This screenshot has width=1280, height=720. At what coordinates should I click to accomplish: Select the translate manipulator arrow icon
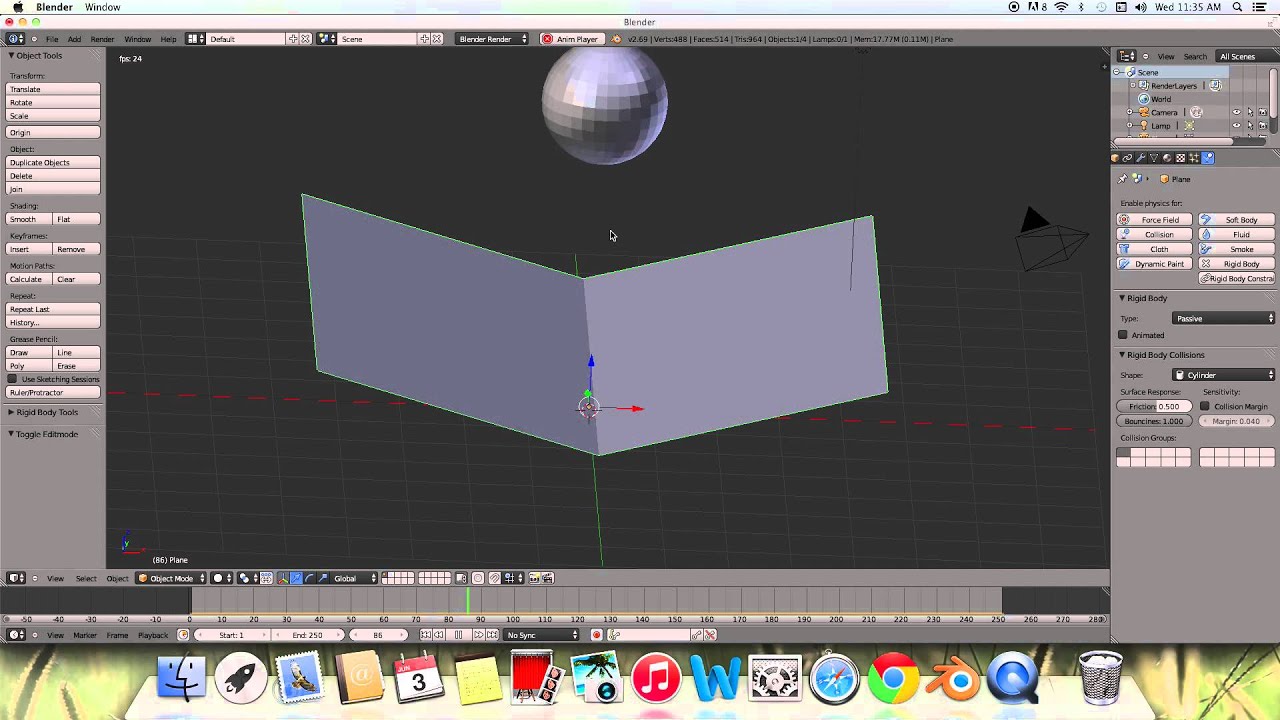pos(297,578)
